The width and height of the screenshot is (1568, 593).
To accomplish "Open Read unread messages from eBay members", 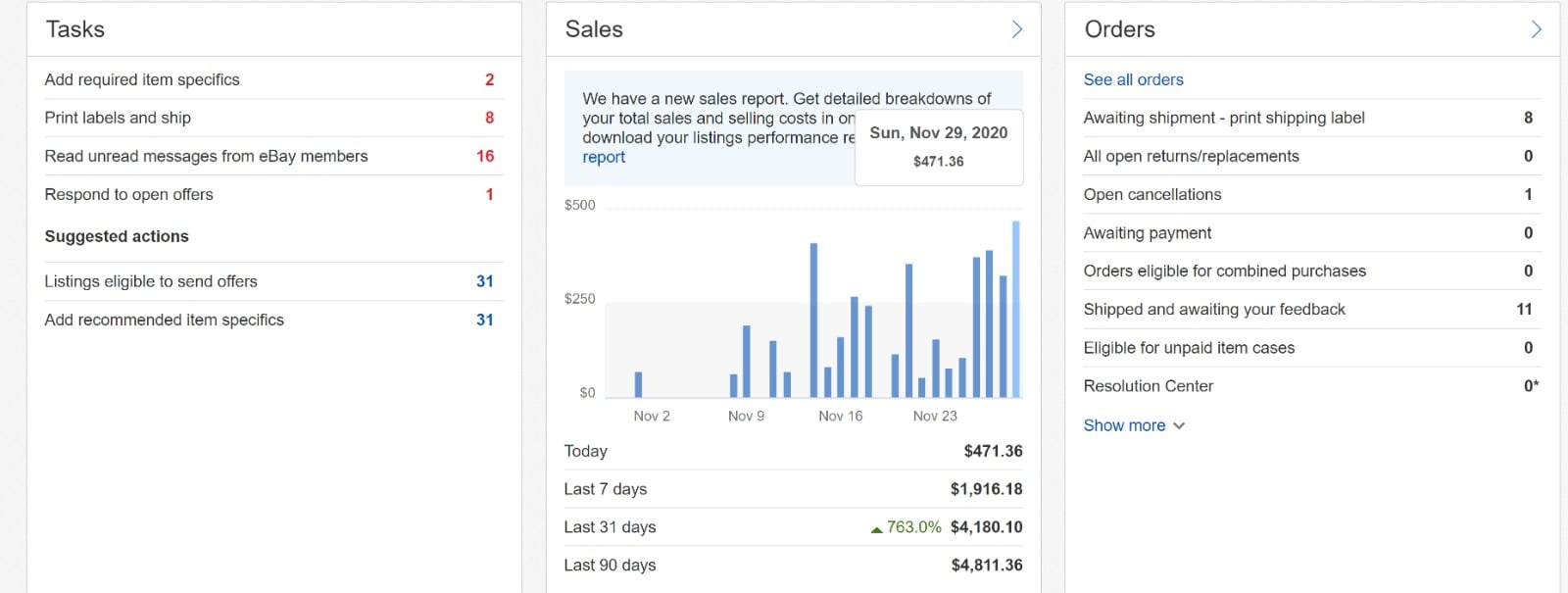I will pos(206,156).
